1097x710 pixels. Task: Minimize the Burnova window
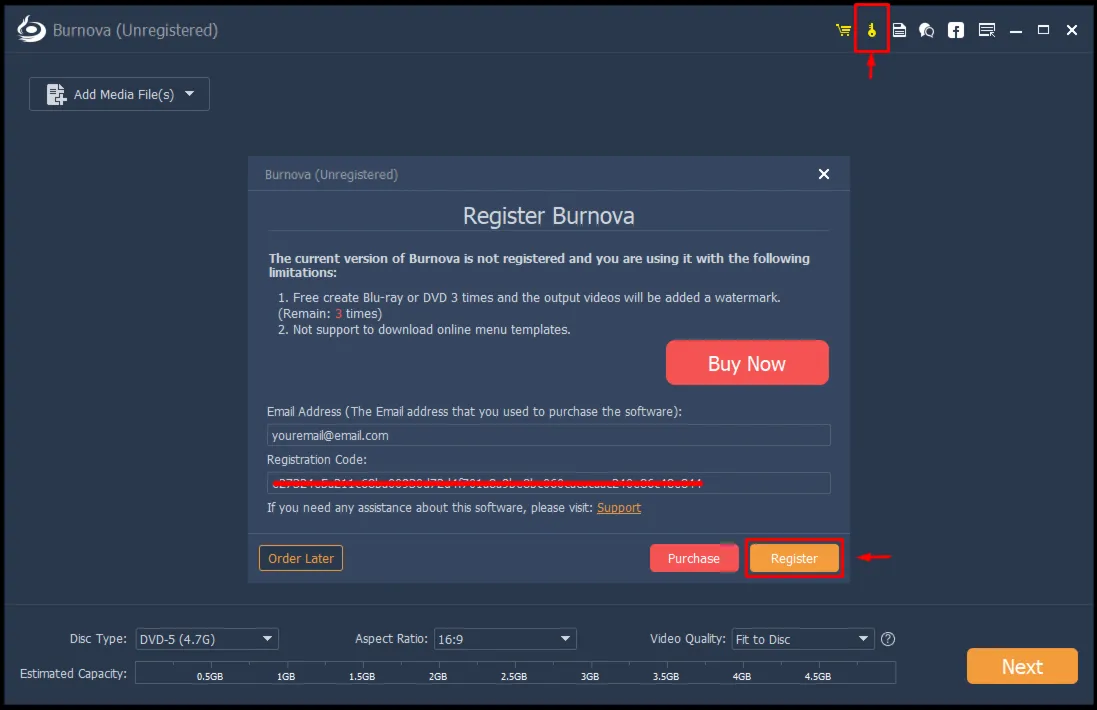[1016, 30]
